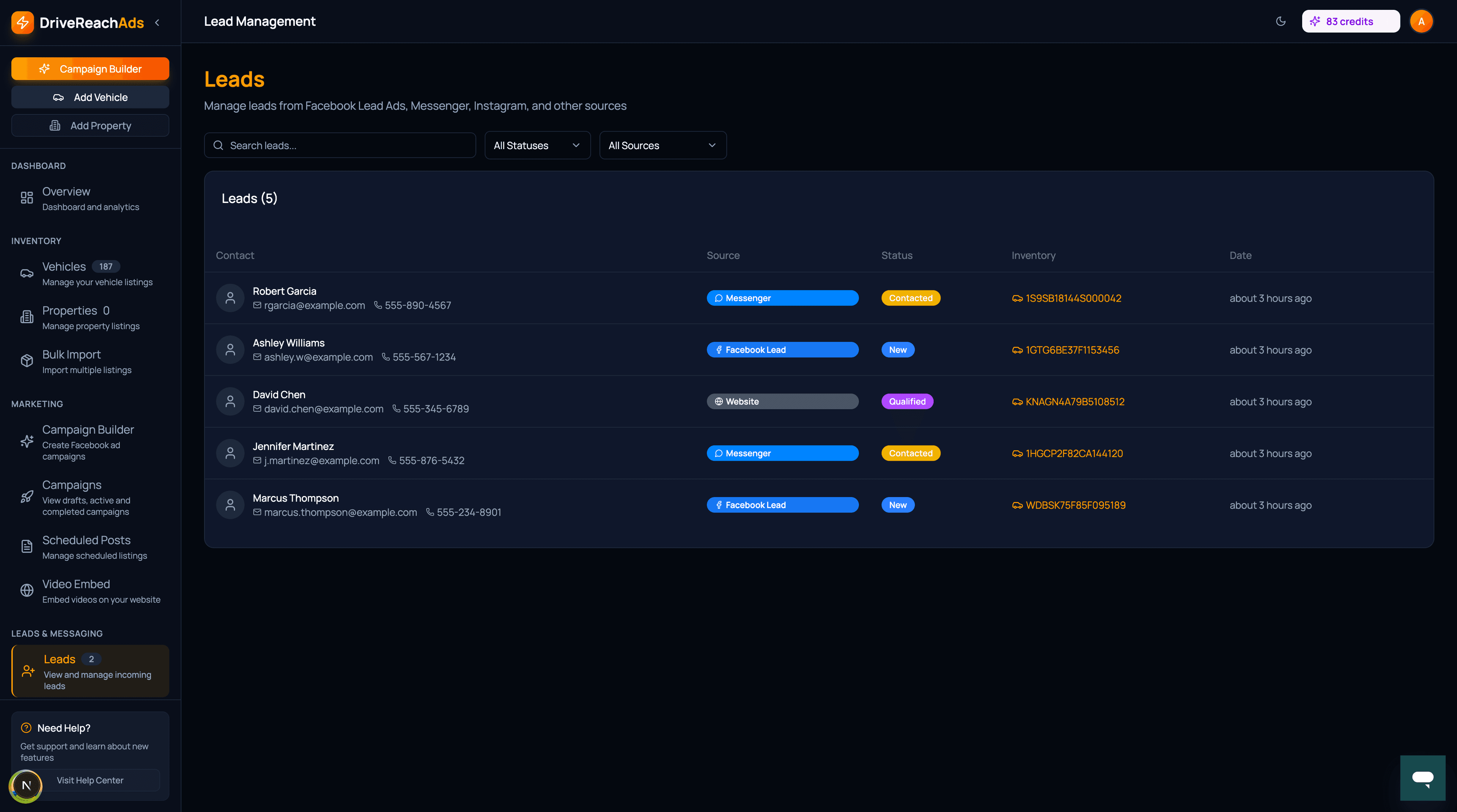Expand the All Sources dropdown
The width and height of the screenshot is (1457, 812).
pos(662,145)
